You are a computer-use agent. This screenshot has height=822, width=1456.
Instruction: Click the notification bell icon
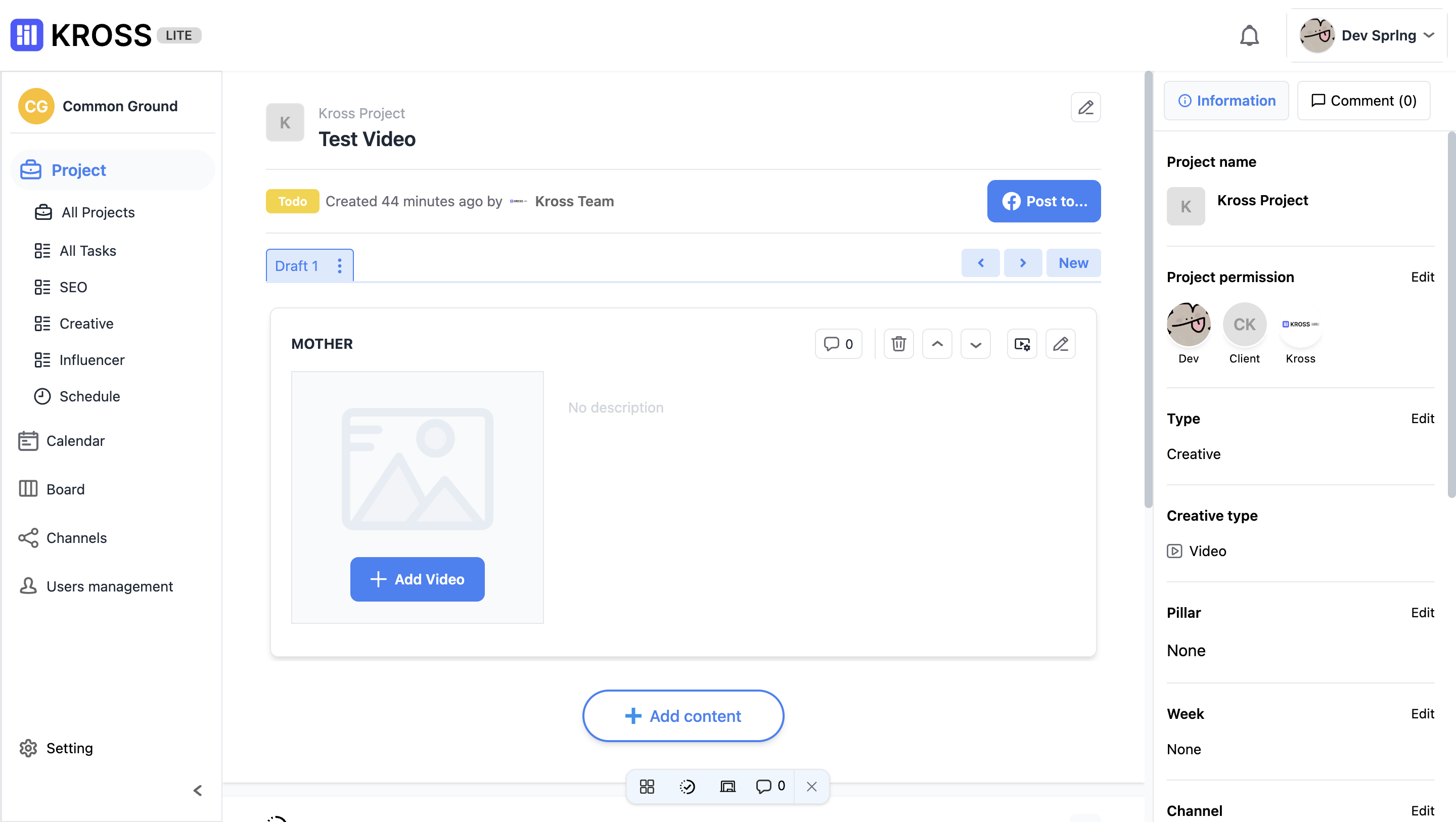pos(1250,34)
